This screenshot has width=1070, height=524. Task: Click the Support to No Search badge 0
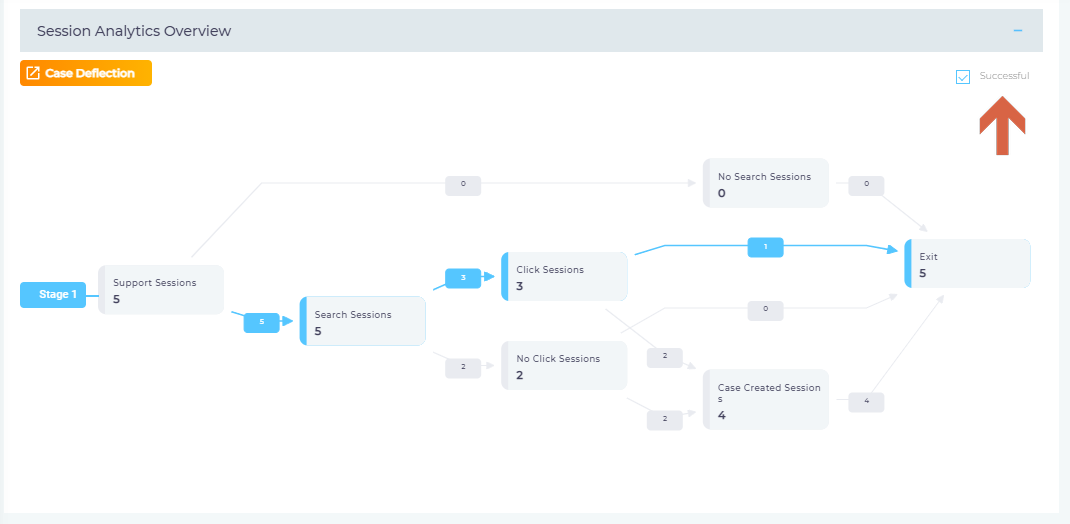click(x=463, y=184)
